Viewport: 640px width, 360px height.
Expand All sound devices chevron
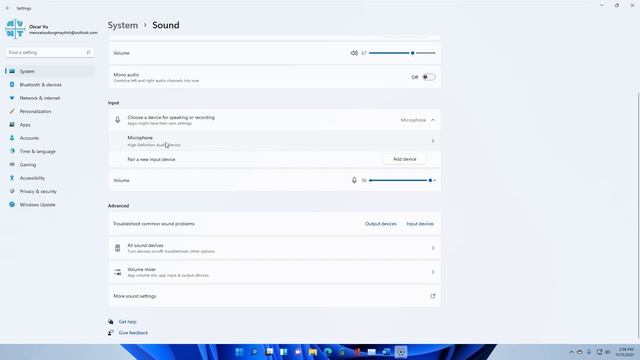[433, 248]
